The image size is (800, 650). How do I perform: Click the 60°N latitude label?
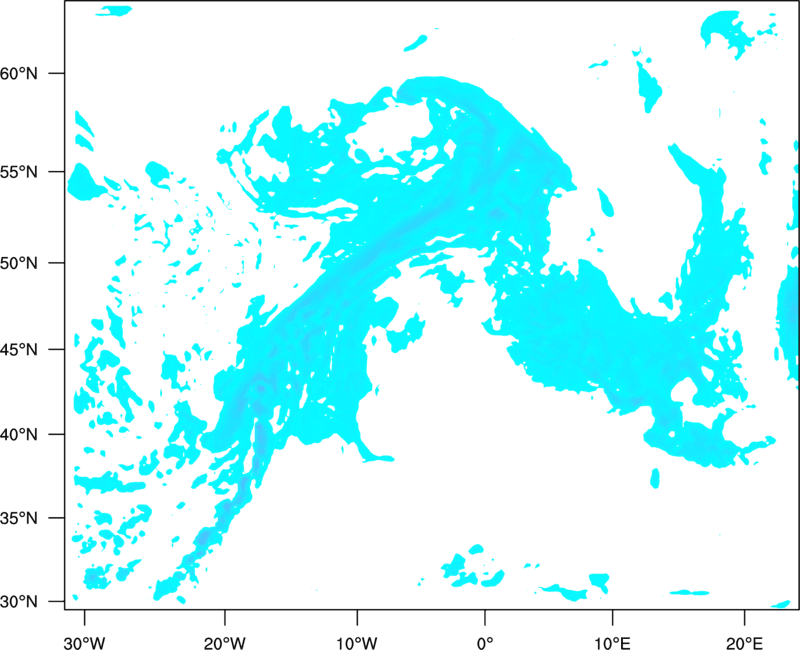click(x=19, y=73)
